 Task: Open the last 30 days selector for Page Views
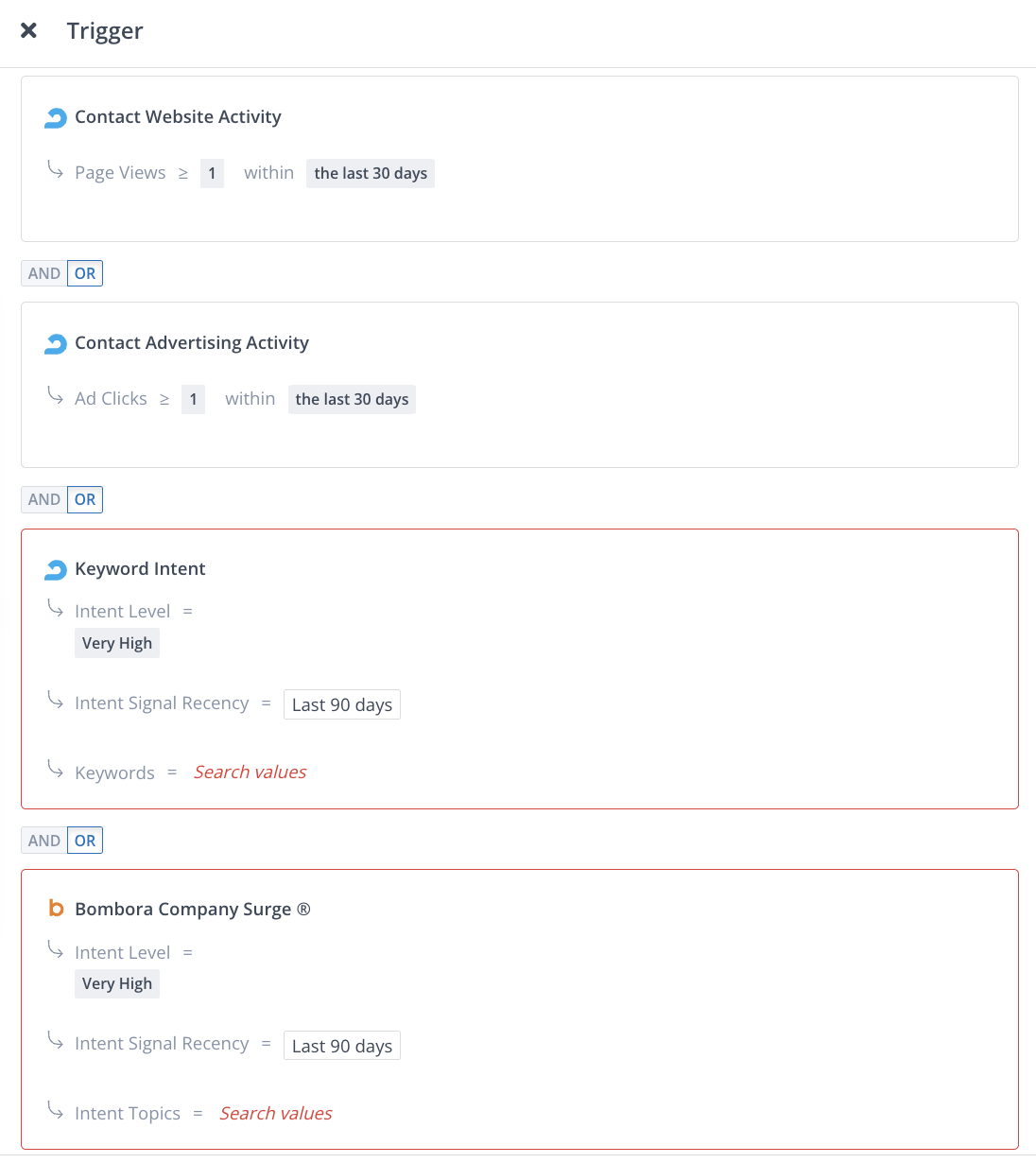click(x=370, y=173)
